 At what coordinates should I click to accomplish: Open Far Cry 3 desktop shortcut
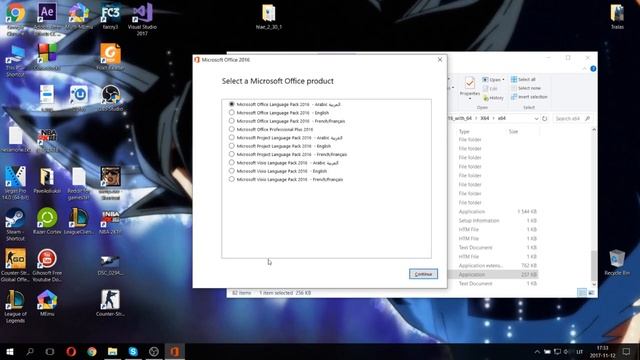(x=110, y=16)
